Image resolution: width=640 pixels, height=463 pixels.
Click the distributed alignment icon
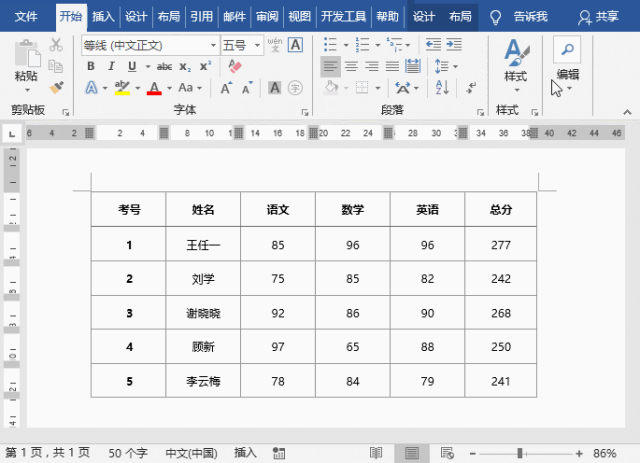point(413,66)
